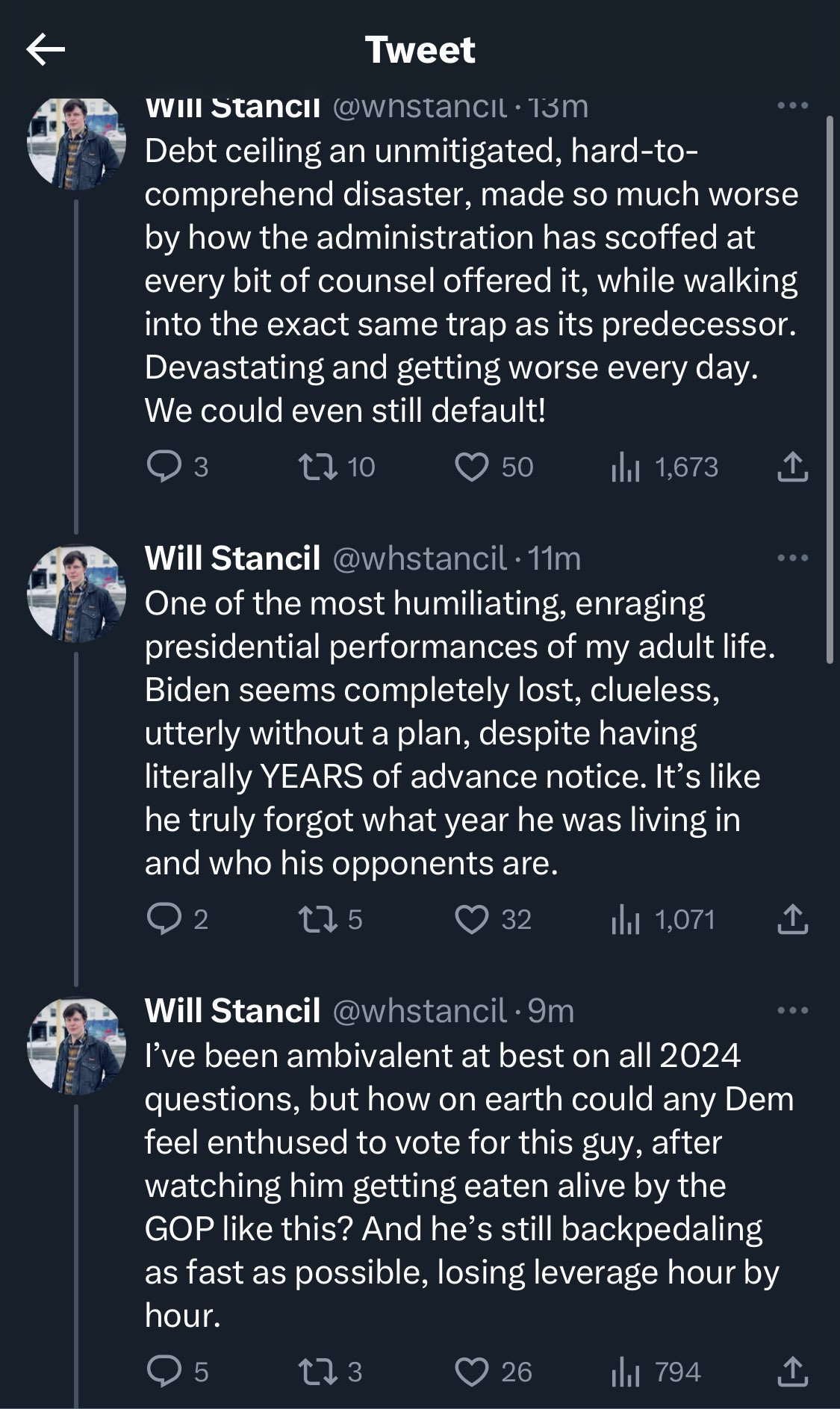Like the debt ceiling disaster tweet
The width and height of the screenshot is (840, 1409).
[471, 467]
